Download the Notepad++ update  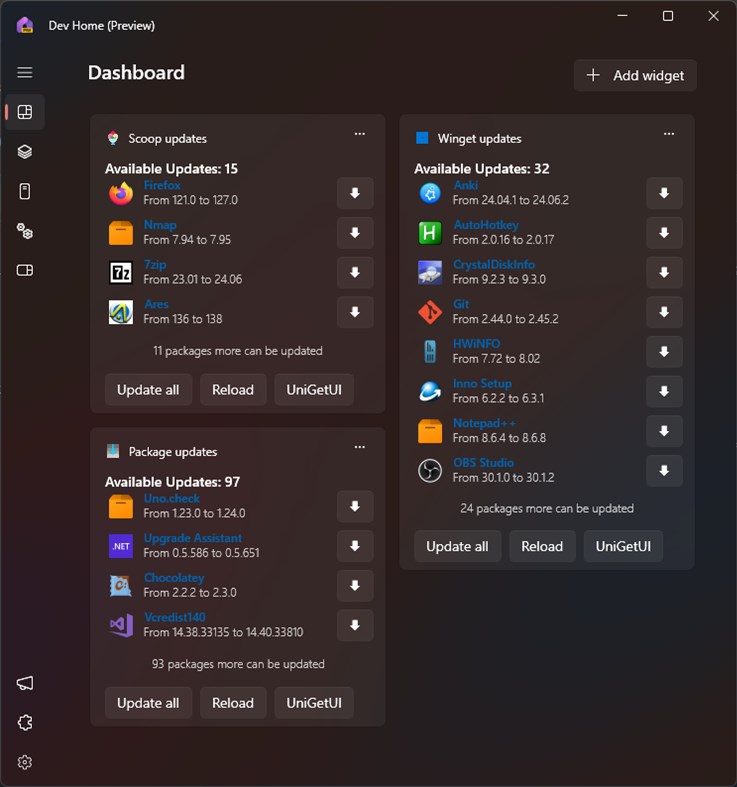664,431
